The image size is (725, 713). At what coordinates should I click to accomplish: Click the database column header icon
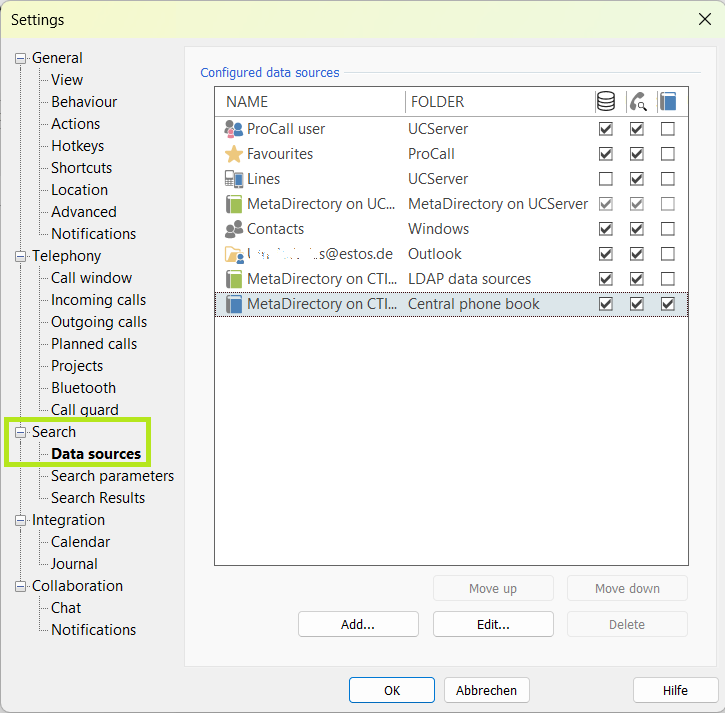pos(605,101)
